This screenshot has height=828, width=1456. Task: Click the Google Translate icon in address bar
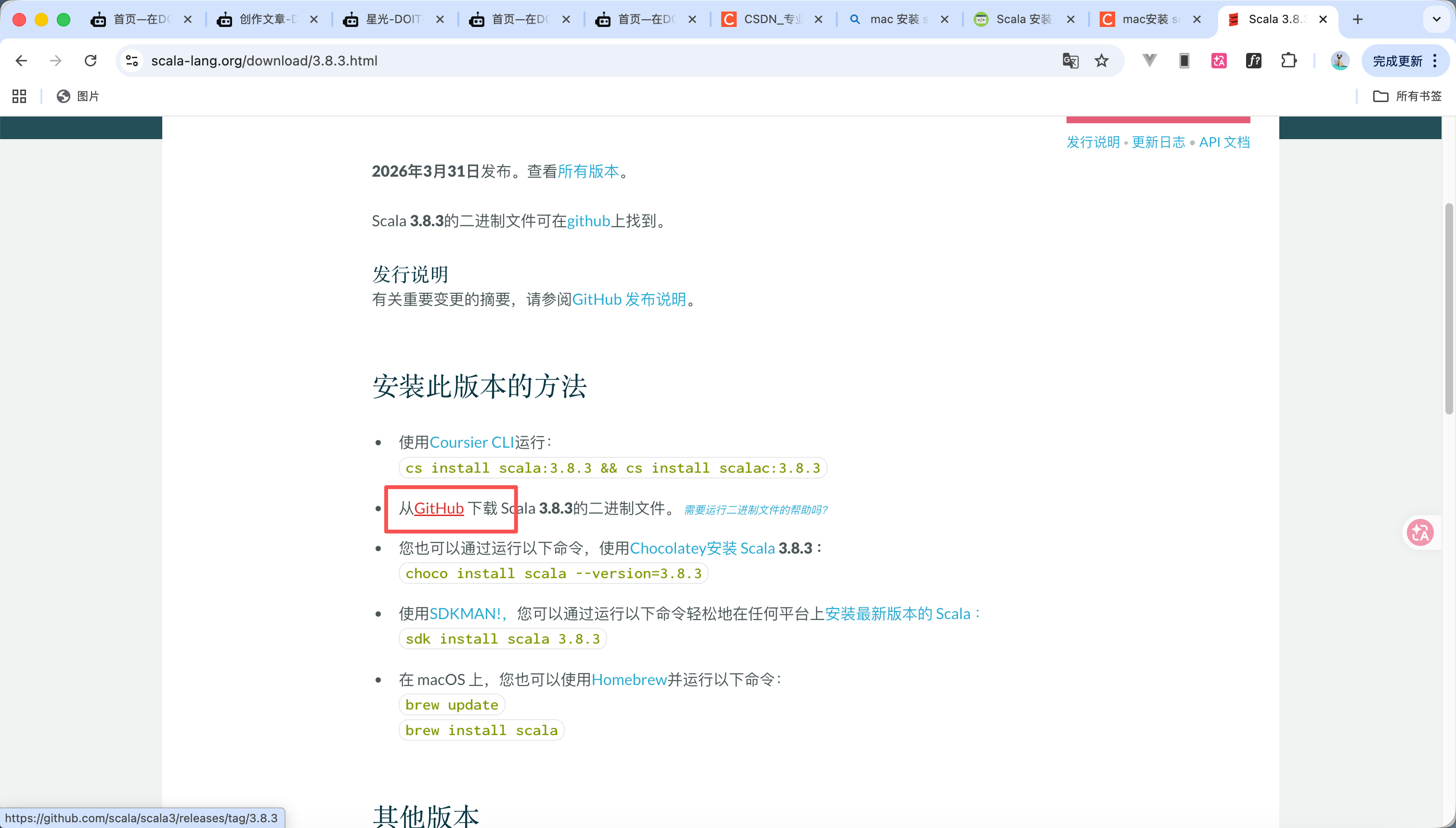[1070, 60]
